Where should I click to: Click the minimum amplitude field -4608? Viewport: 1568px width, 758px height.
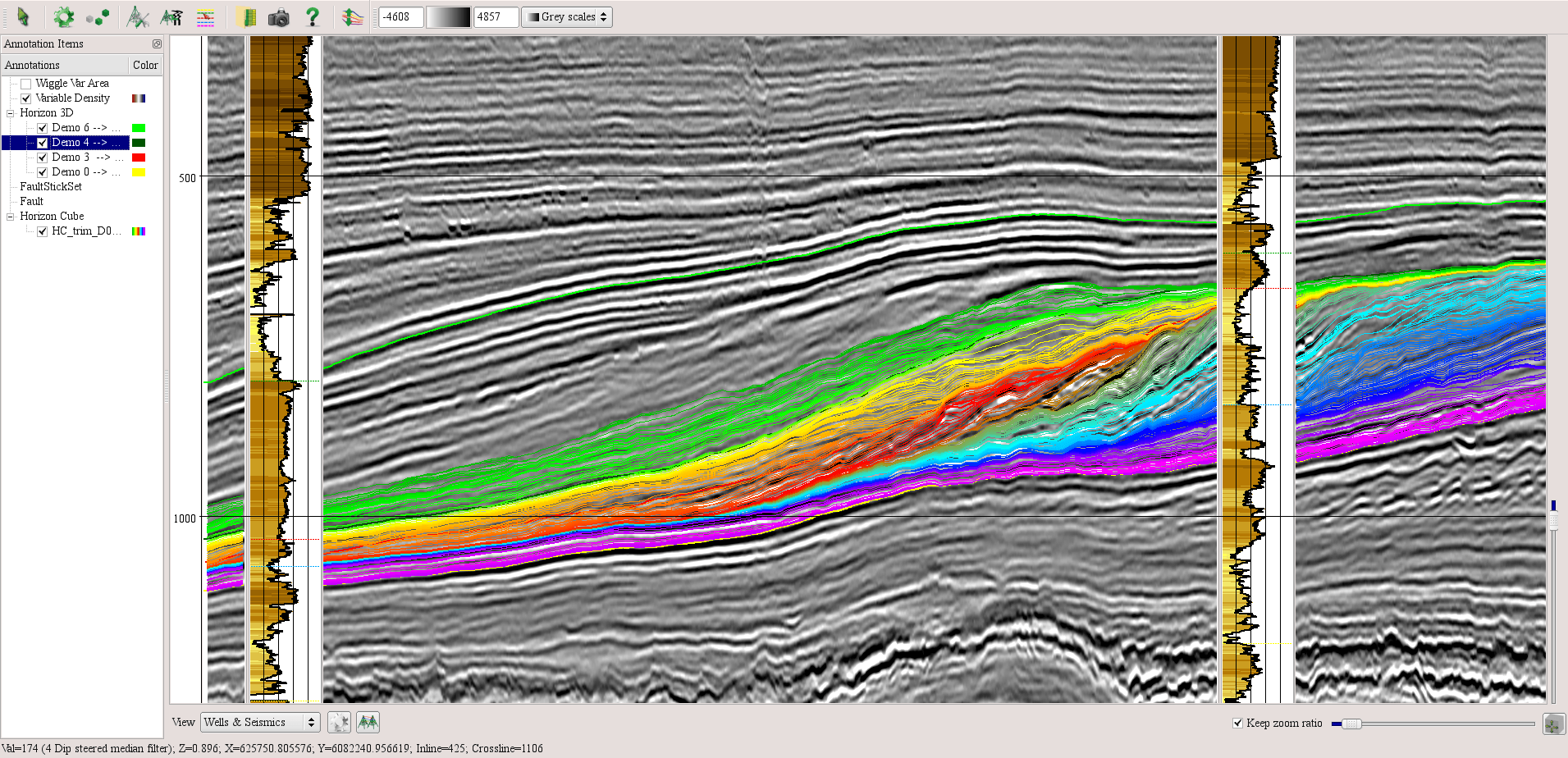401,17
